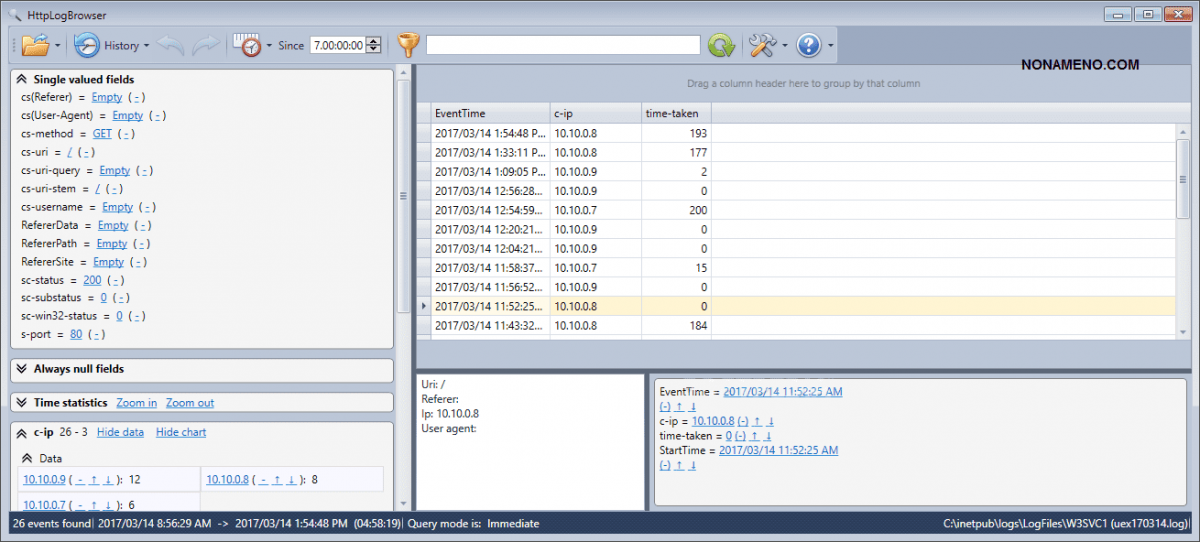Click the redo forward arrow icon
This screenshot has height=542, width=1200.
coord(205,45)
